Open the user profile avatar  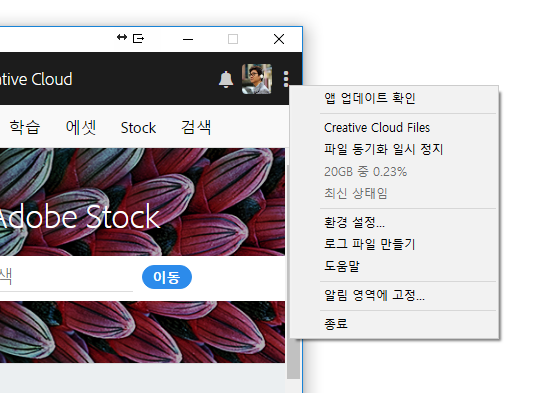tap(257, 79)
